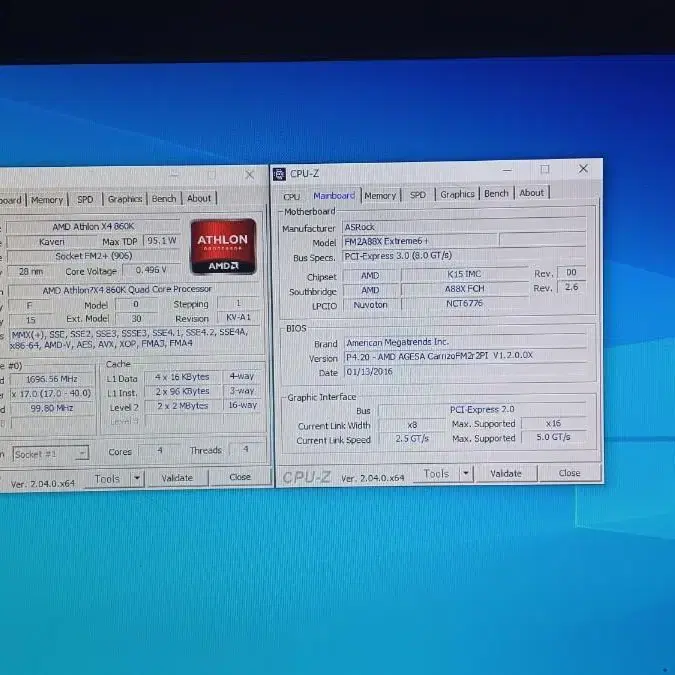
Task: Click the Tools button in left window
Action: coord(107,479)
